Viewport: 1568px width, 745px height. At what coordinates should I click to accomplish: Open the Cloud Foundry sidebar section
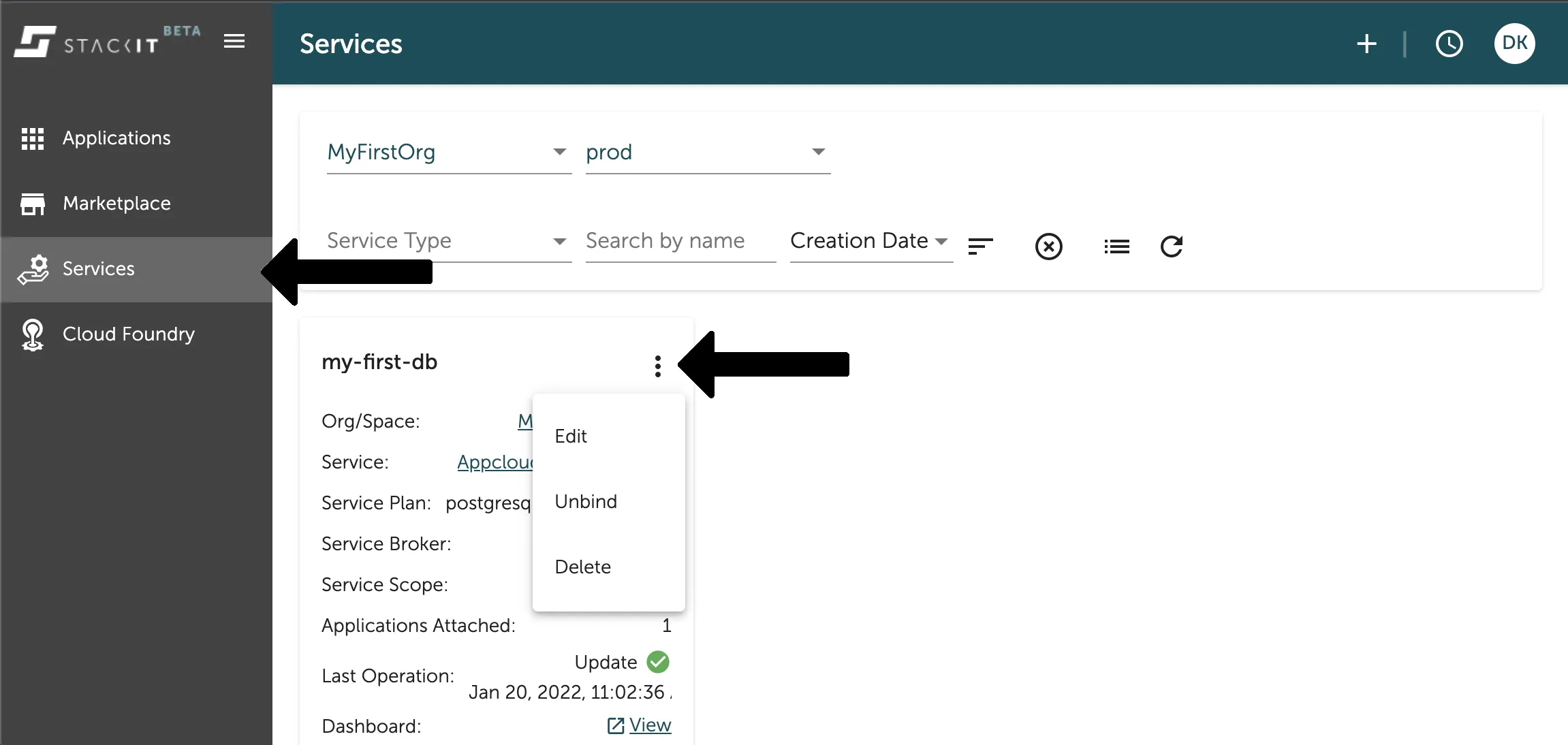[x=128, y=334]
